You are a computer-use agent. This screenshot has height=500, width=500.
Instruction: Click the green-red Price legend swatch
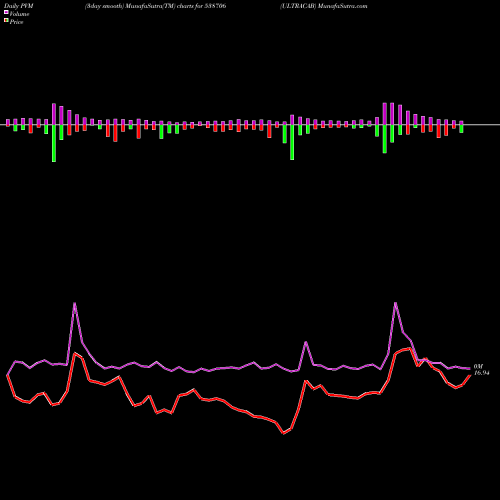[x=6, y=21]
